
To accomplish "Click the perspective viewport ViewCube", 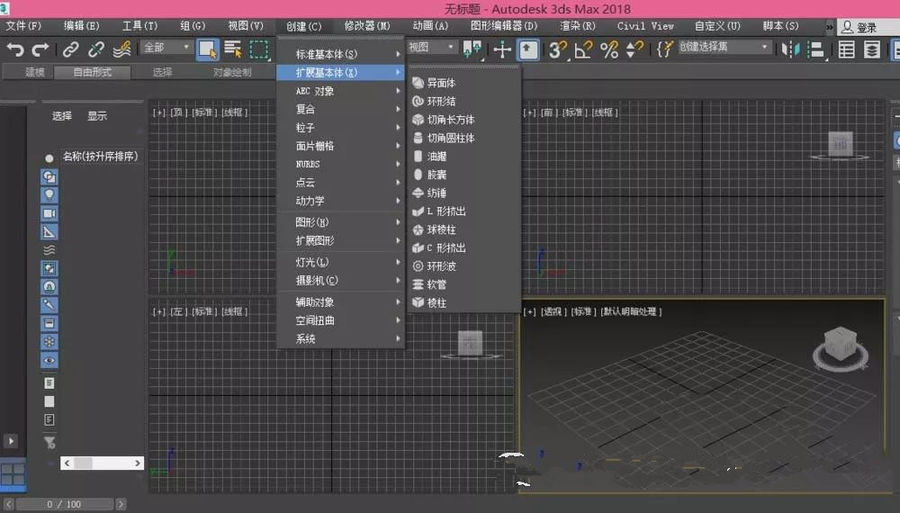I will click(x=840, y=348).
